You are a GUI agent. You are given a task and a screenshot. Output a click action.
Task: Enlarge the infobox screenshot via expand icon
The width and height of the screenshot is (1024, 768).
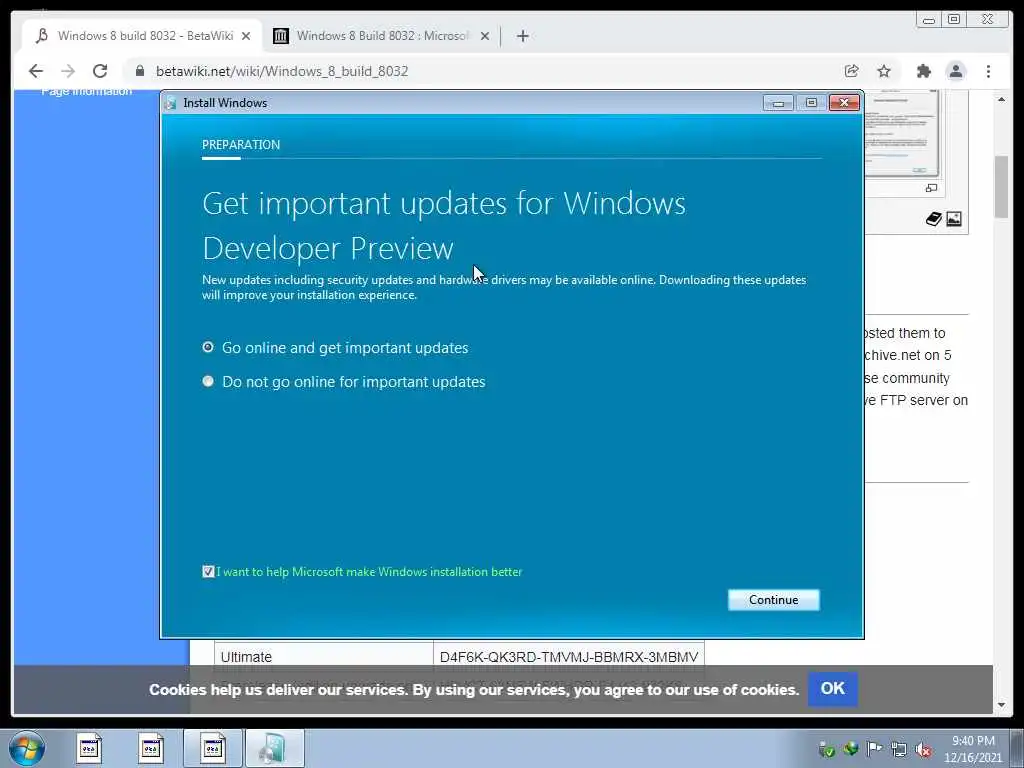[931, 188]
